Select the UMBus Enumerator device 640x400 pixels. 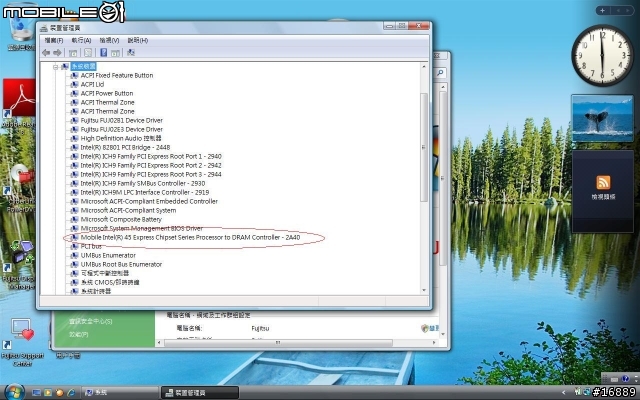108,255
